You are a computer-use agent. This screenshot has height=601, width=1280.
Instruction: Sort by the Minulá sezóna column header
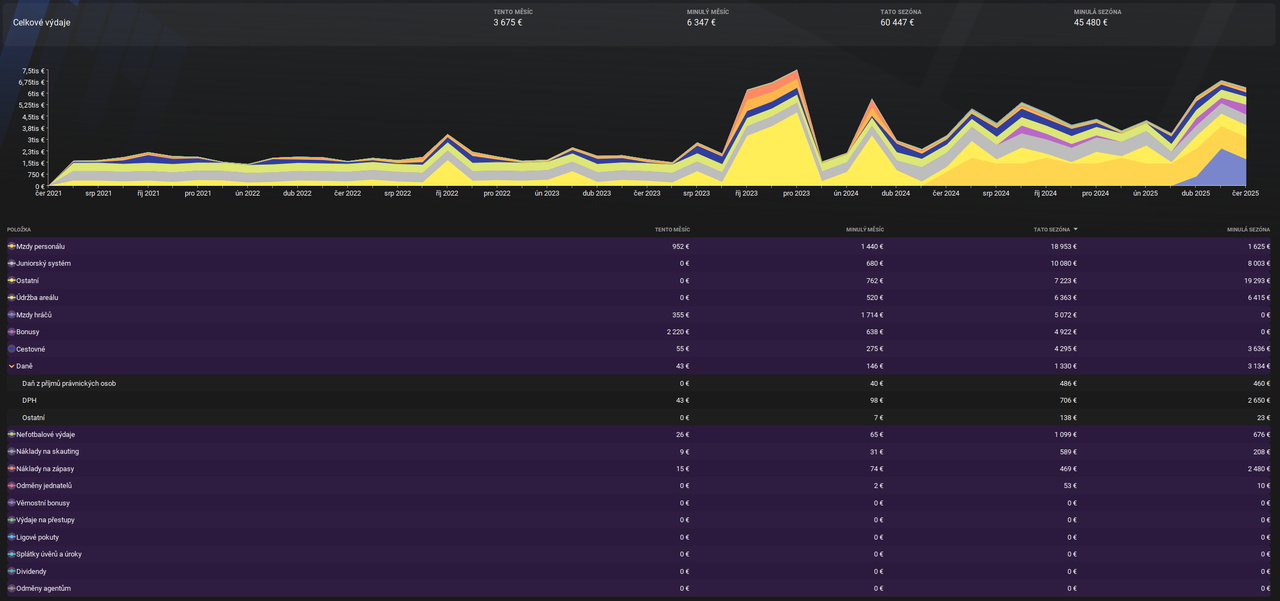click(x=1248, y=229)
